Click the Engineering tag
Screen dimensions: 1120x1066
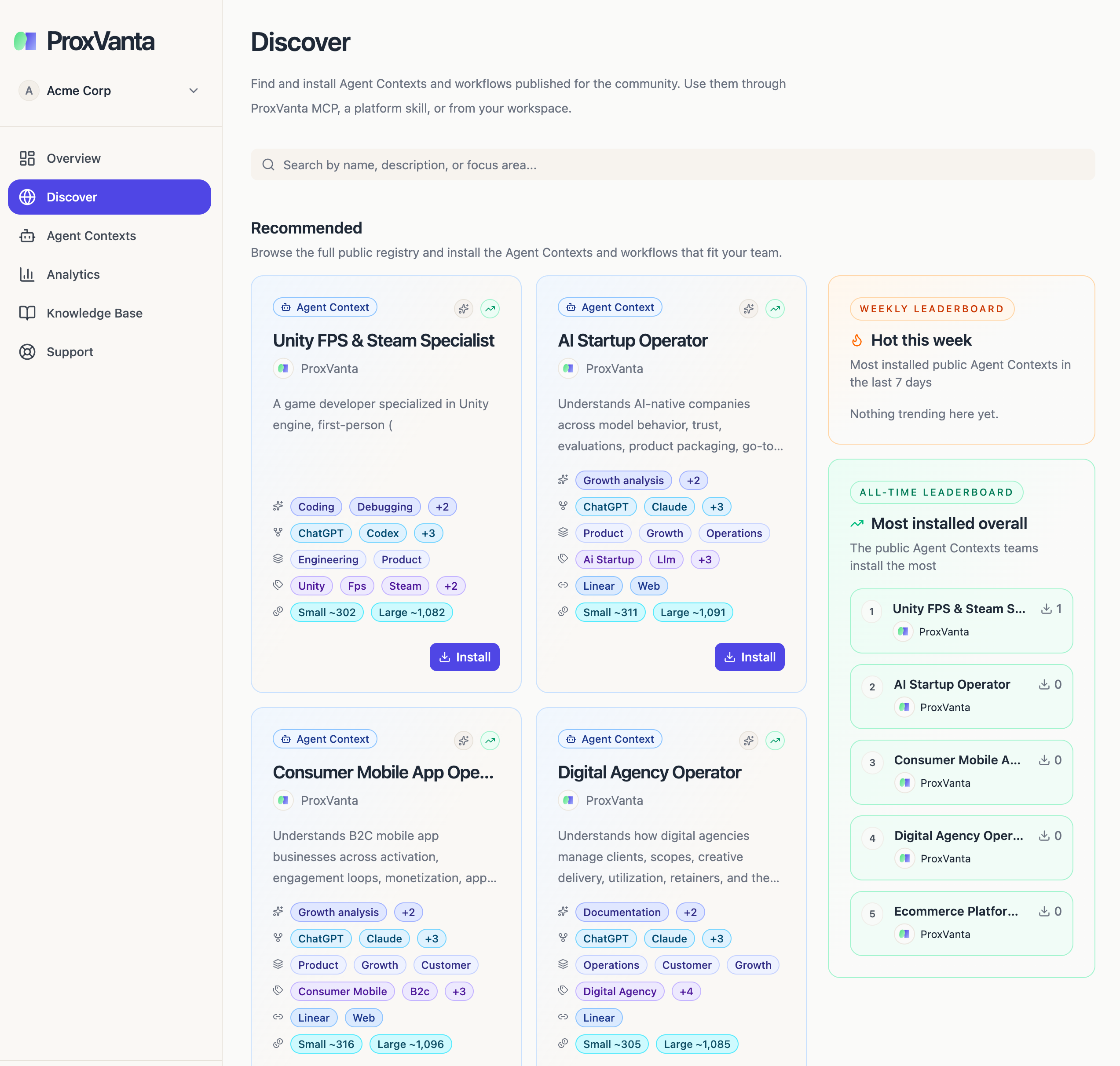click(328, 560)
